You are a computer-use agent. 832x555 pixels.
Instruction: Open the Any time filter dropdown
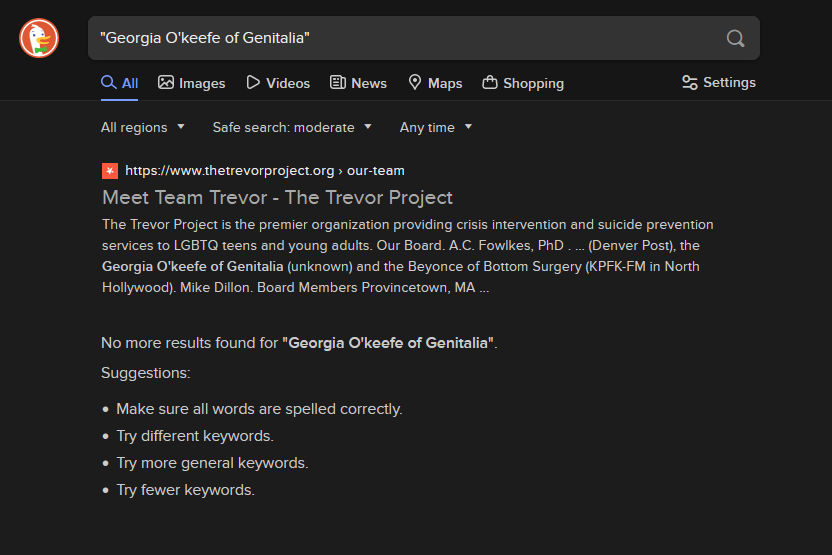pos(436,127)
